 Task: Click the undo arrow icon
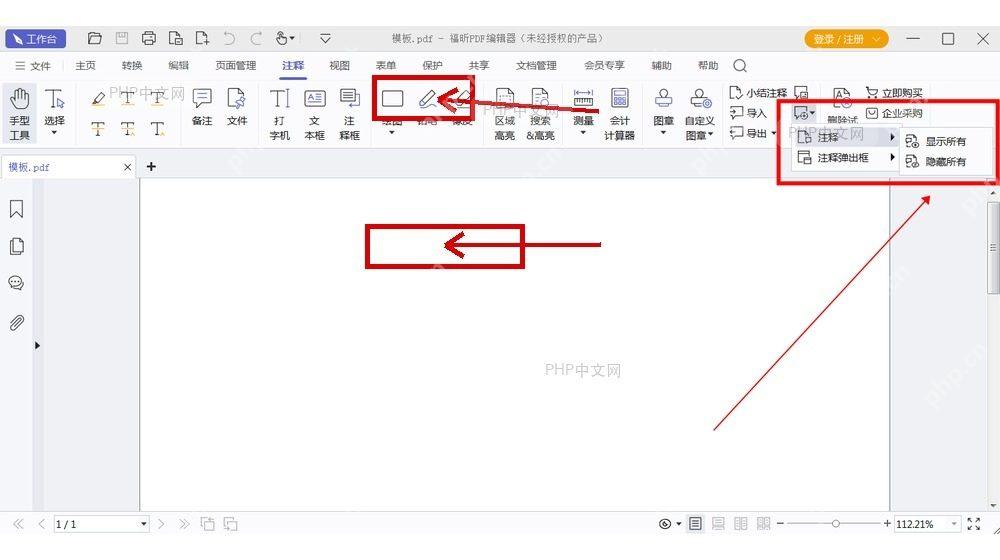click(x=229, y=38)
